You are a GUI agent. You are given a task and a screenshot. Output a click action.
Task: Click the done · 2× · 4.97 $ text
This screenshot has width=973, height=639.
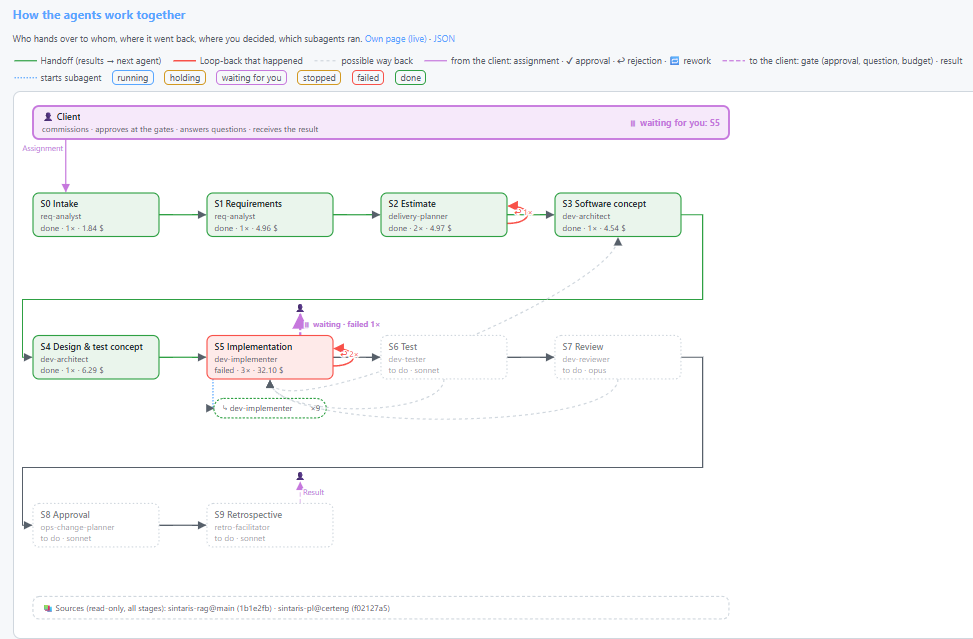(420, 228)
